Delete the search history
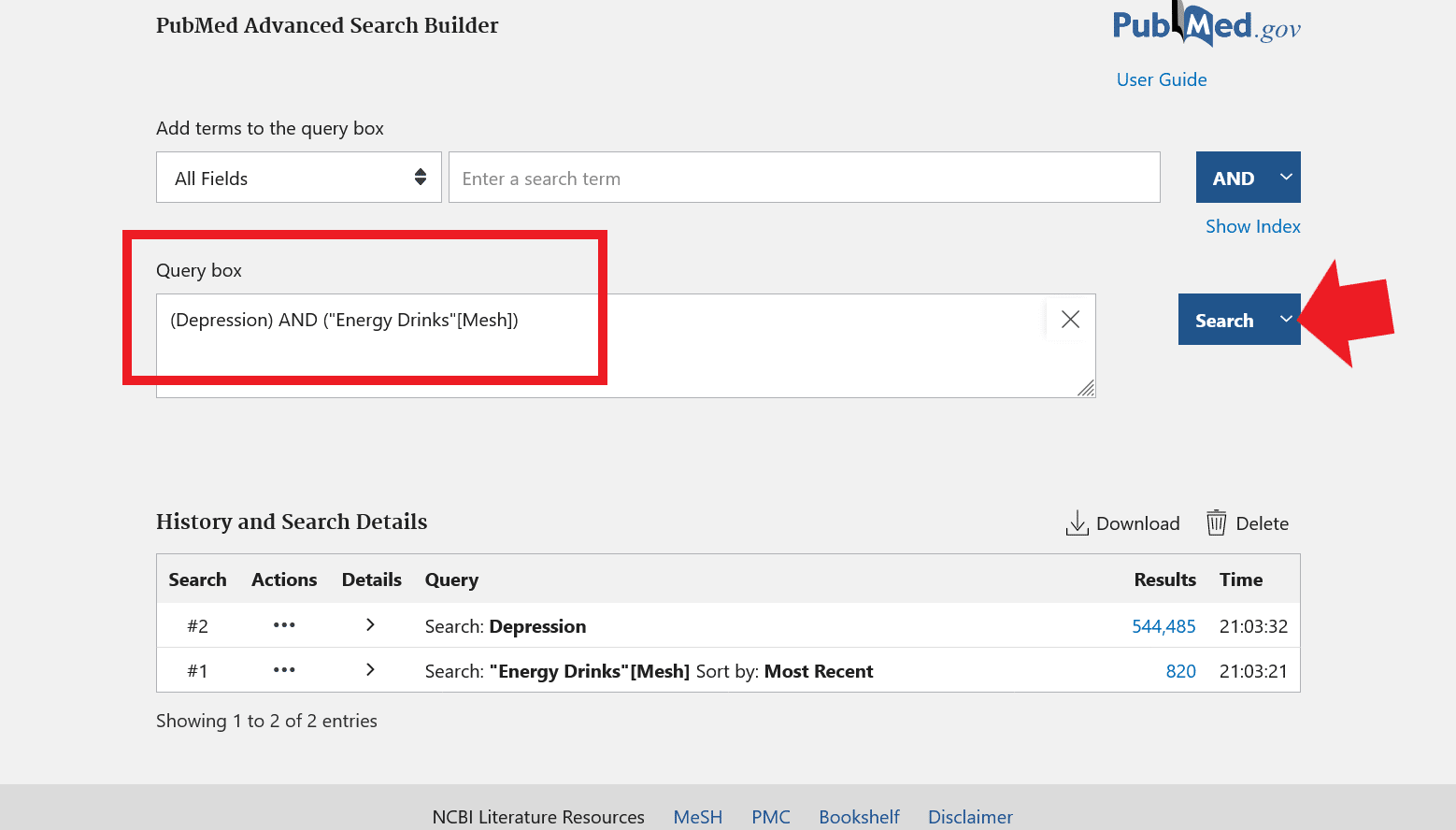This screenshot has height=830, width=1456. coord(1248,523)
